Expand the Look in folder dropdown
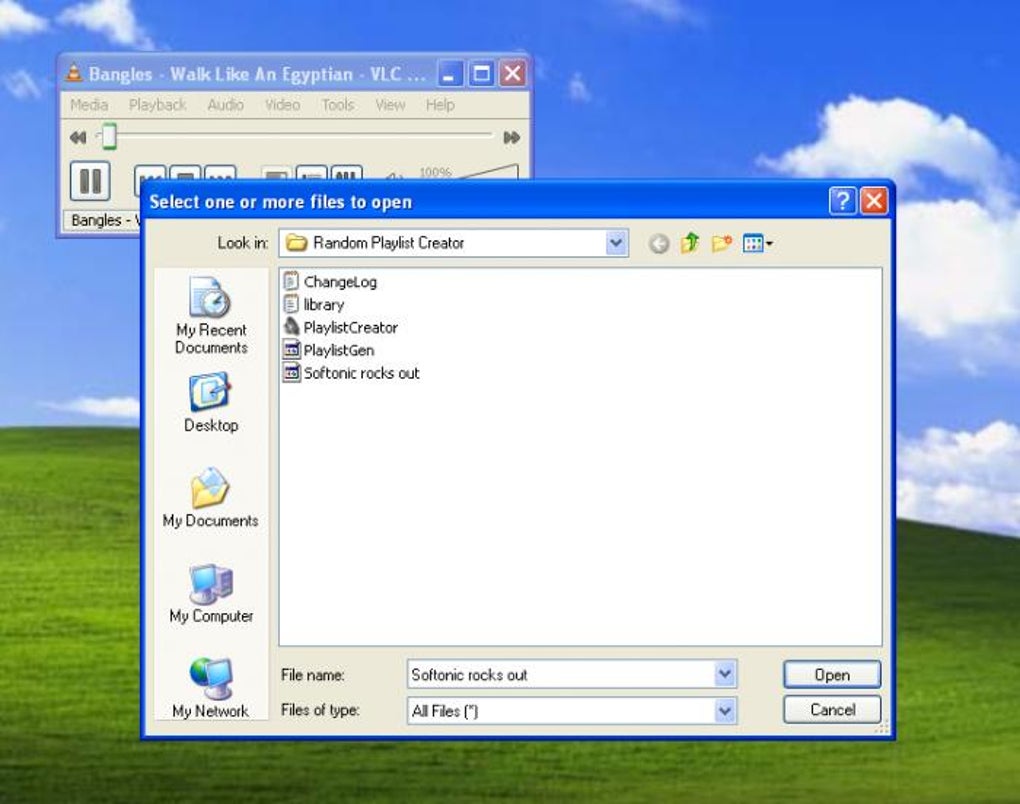 pos(615,243)
